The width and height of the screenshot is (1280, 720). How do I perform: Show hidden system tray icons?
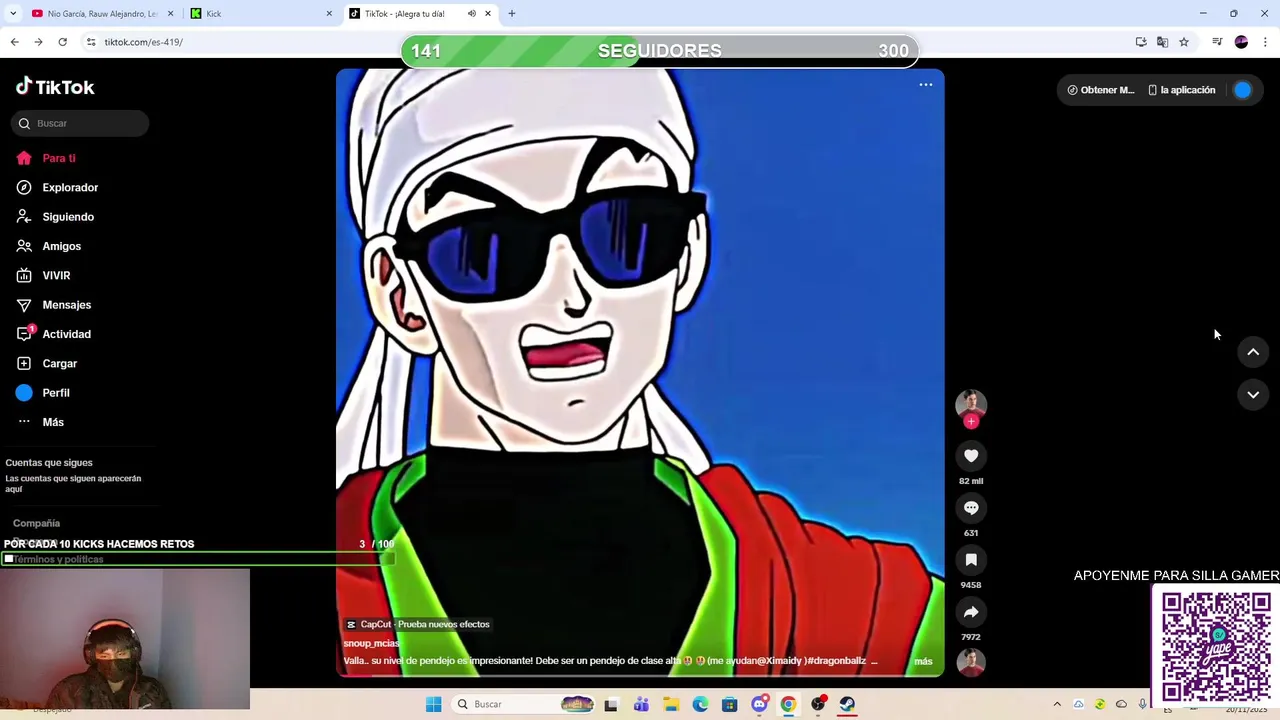pyautogui.click(x=1057, y=705)
